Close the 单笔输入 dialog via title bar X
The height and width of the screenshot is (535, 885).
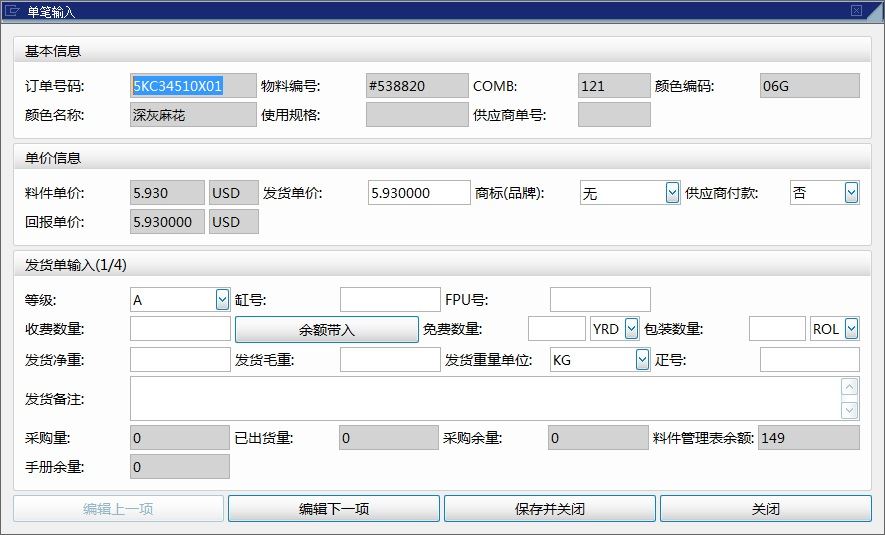[856, 11]
